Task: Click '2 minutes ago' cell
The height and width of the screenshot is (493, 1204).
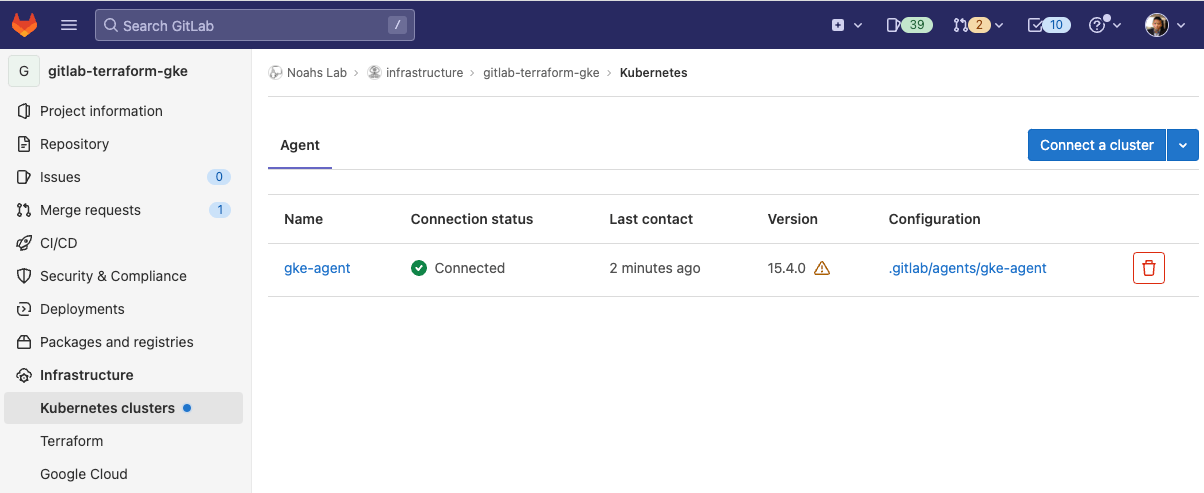Action: (655, 268)
